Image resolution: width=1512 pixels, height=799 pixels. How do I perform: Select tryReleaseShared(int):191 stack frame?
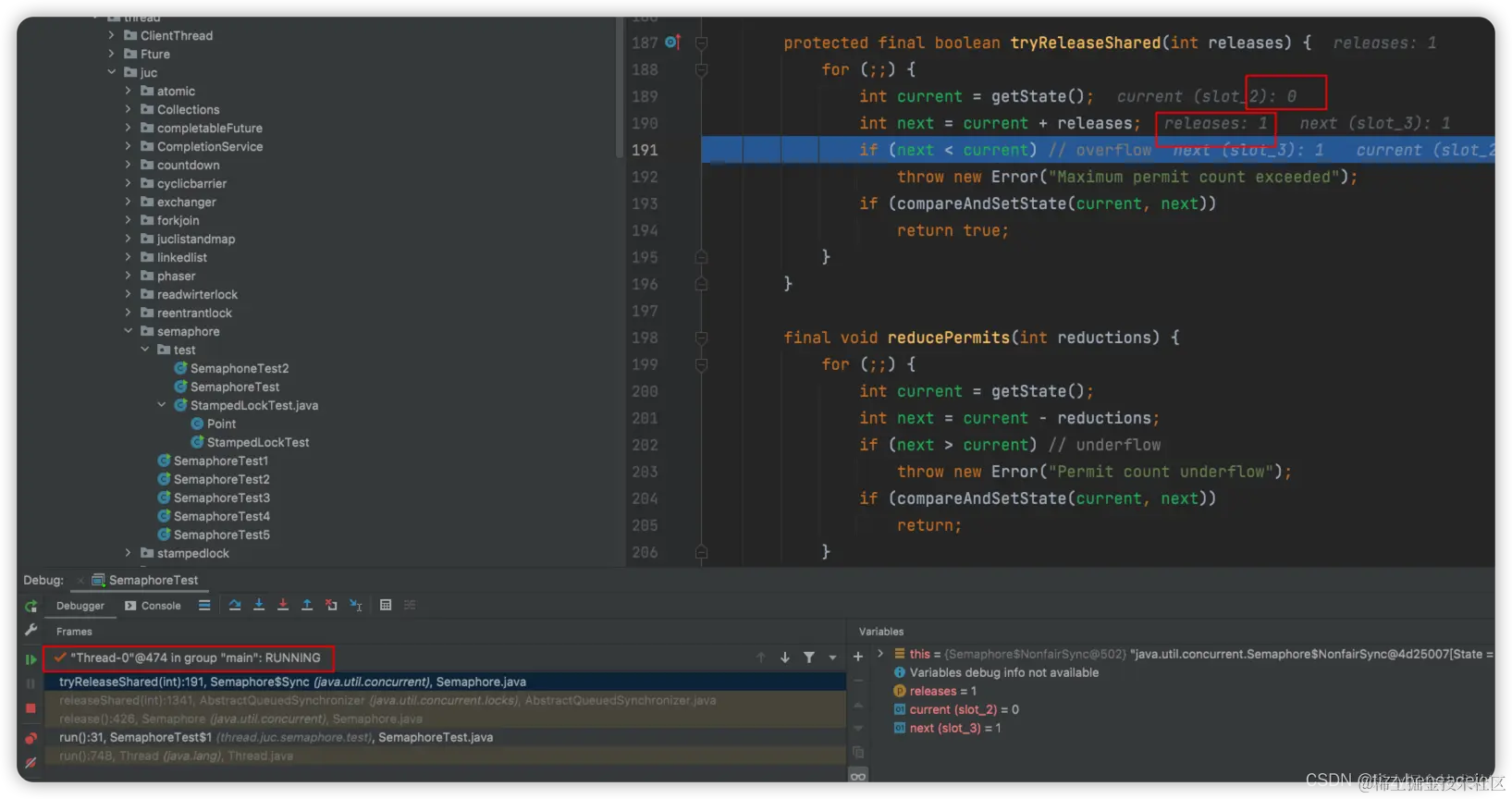(444, 682)
